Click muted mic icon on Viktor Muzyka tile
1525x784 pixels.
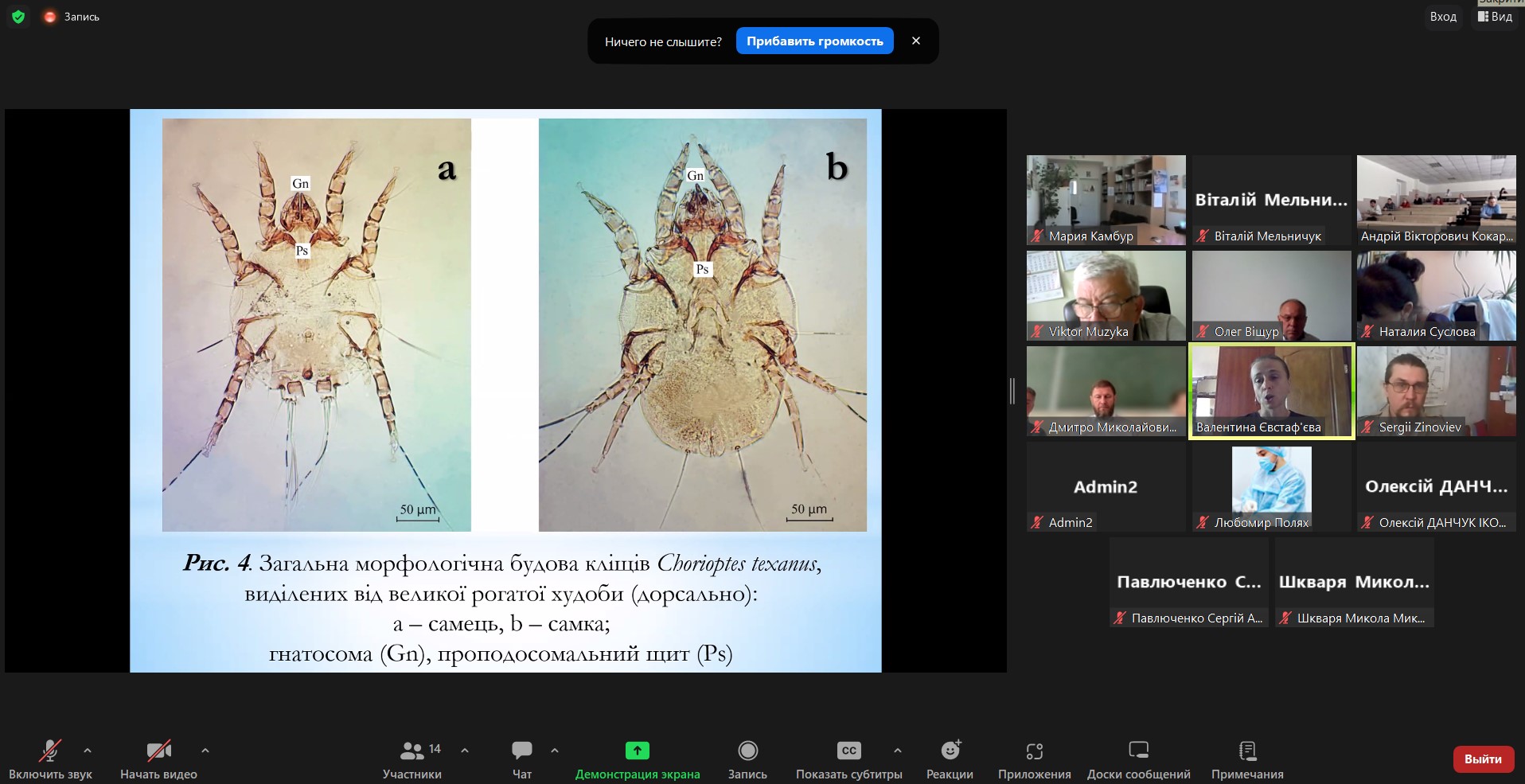[1037, 331]
